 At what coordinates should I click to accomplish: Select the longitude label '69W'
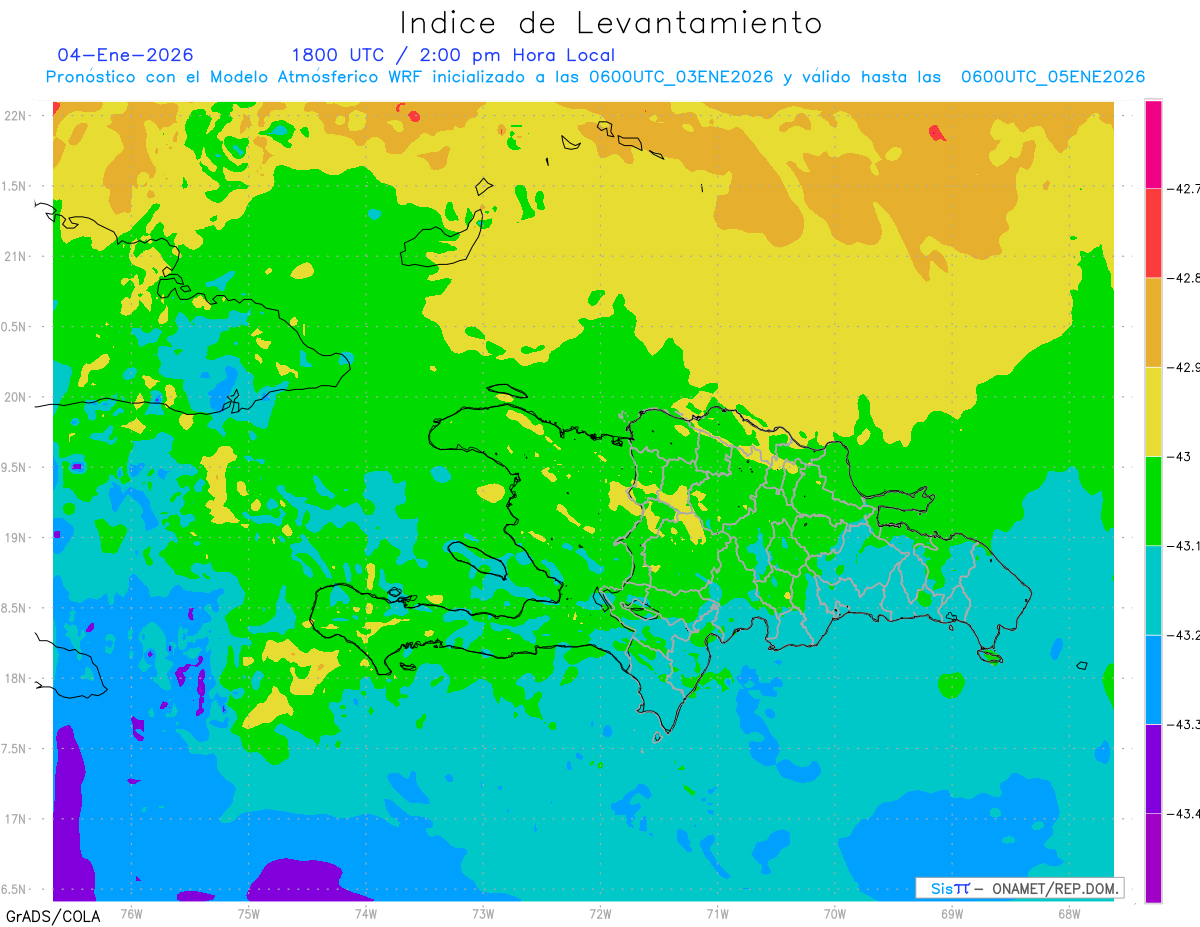tap(952, 912)
